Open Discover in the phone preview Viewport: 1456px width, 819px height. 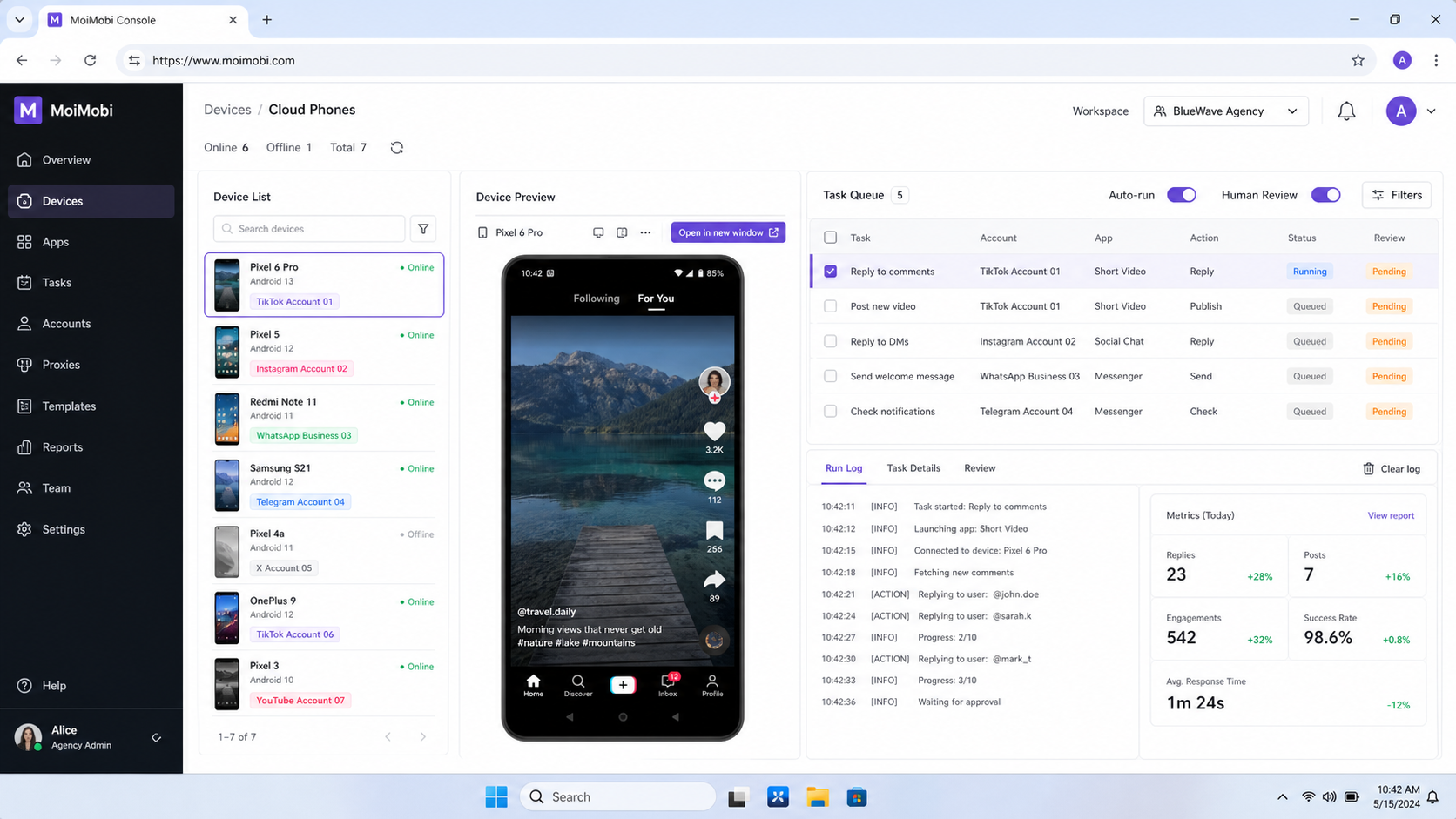[577, 686]
